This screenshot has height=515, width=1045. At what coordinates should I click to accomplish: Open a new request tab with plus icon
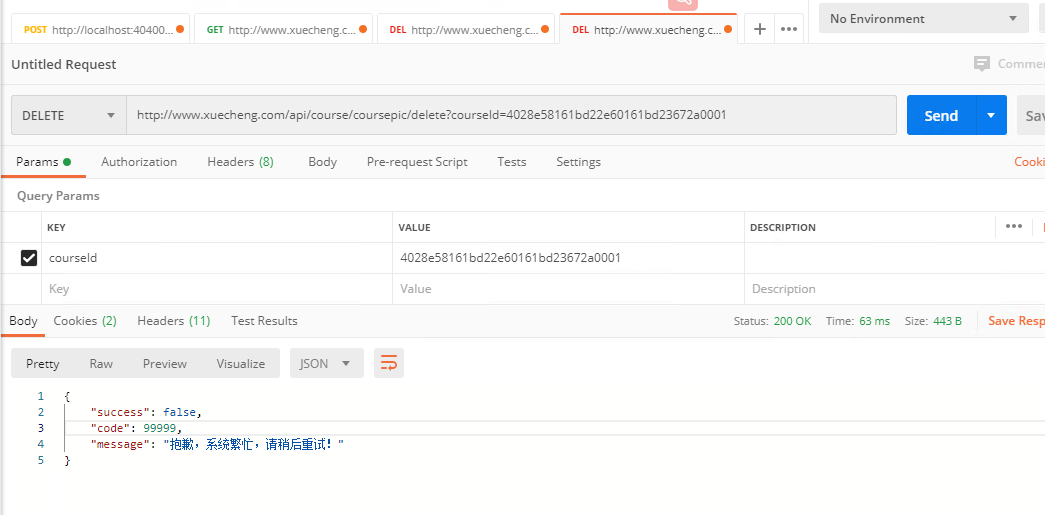coord(759,29)
